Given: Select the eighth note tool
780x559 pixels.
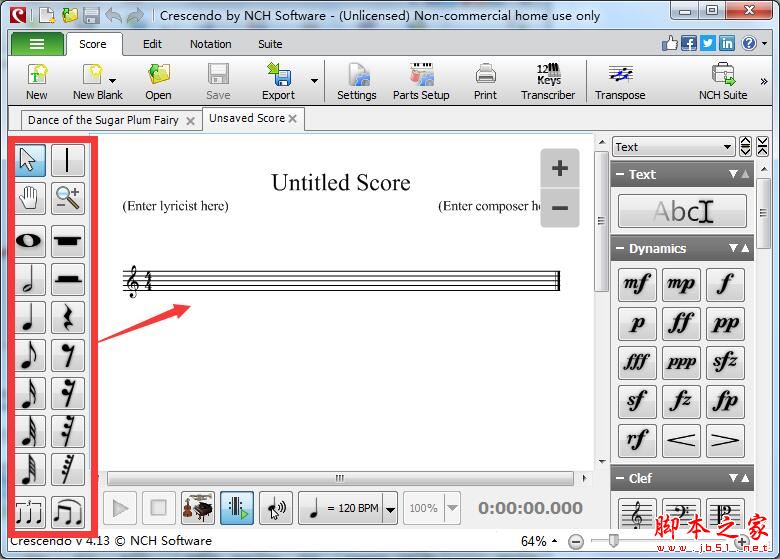Looking at the screenshot, I should pyautogui.click(x=30, y=355).
